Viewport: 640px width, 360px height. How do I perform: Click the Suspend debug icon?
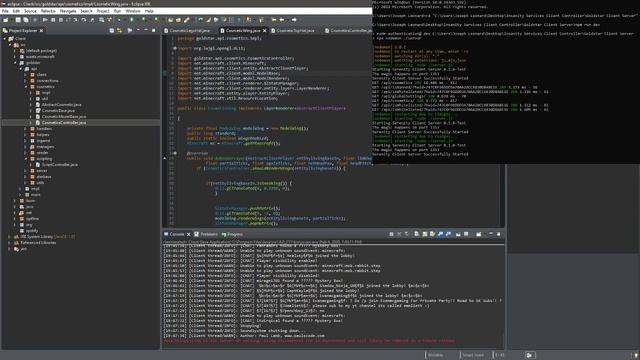pos(53,20)
